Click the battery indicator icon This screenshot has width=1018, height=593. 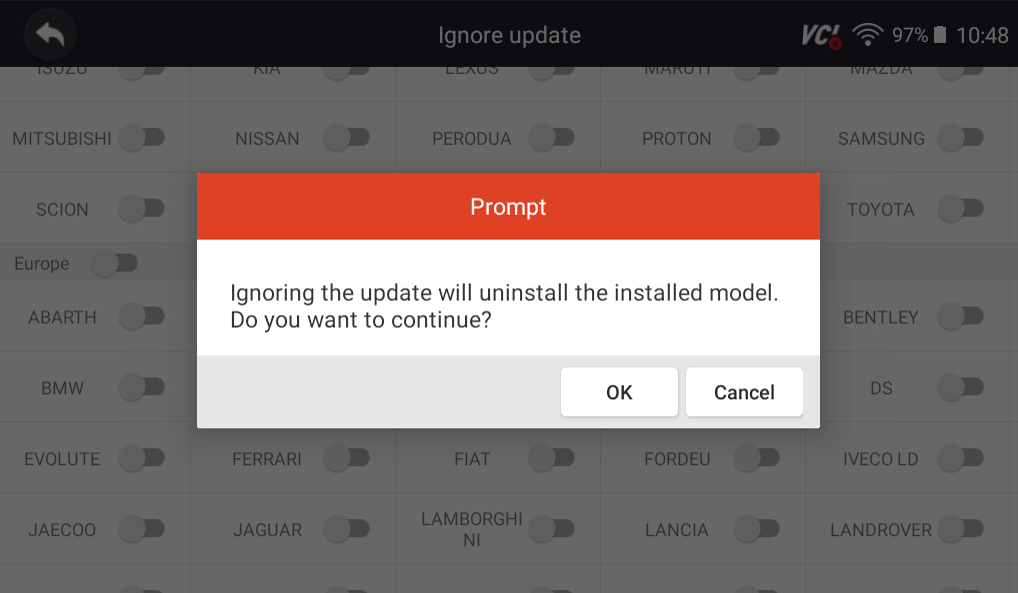pyautogui.click(x=938, y=33)
